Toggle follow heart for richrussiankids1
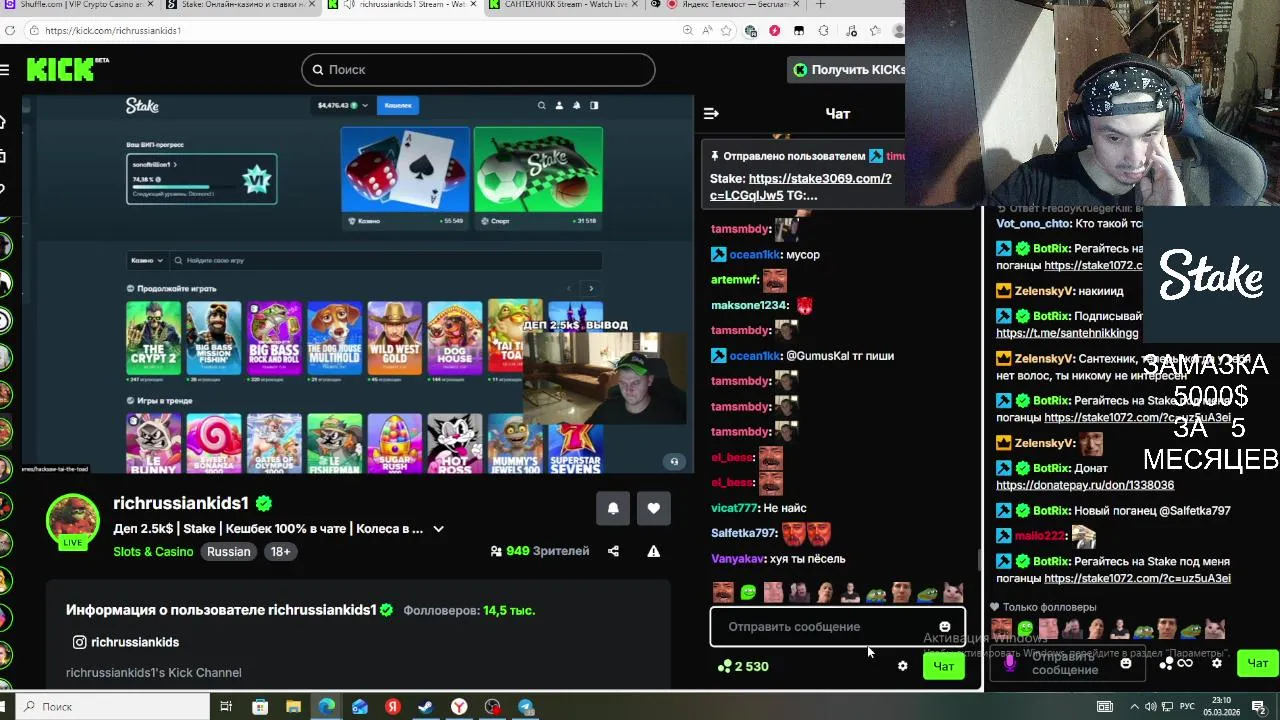This screenshot has width=1280, height=720. click(x=653, y=508)
